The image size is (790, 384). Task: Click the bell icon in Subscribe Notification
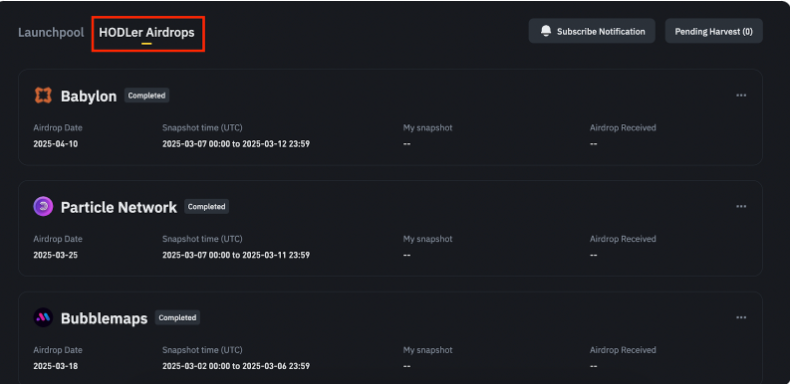tap(546, 31)
